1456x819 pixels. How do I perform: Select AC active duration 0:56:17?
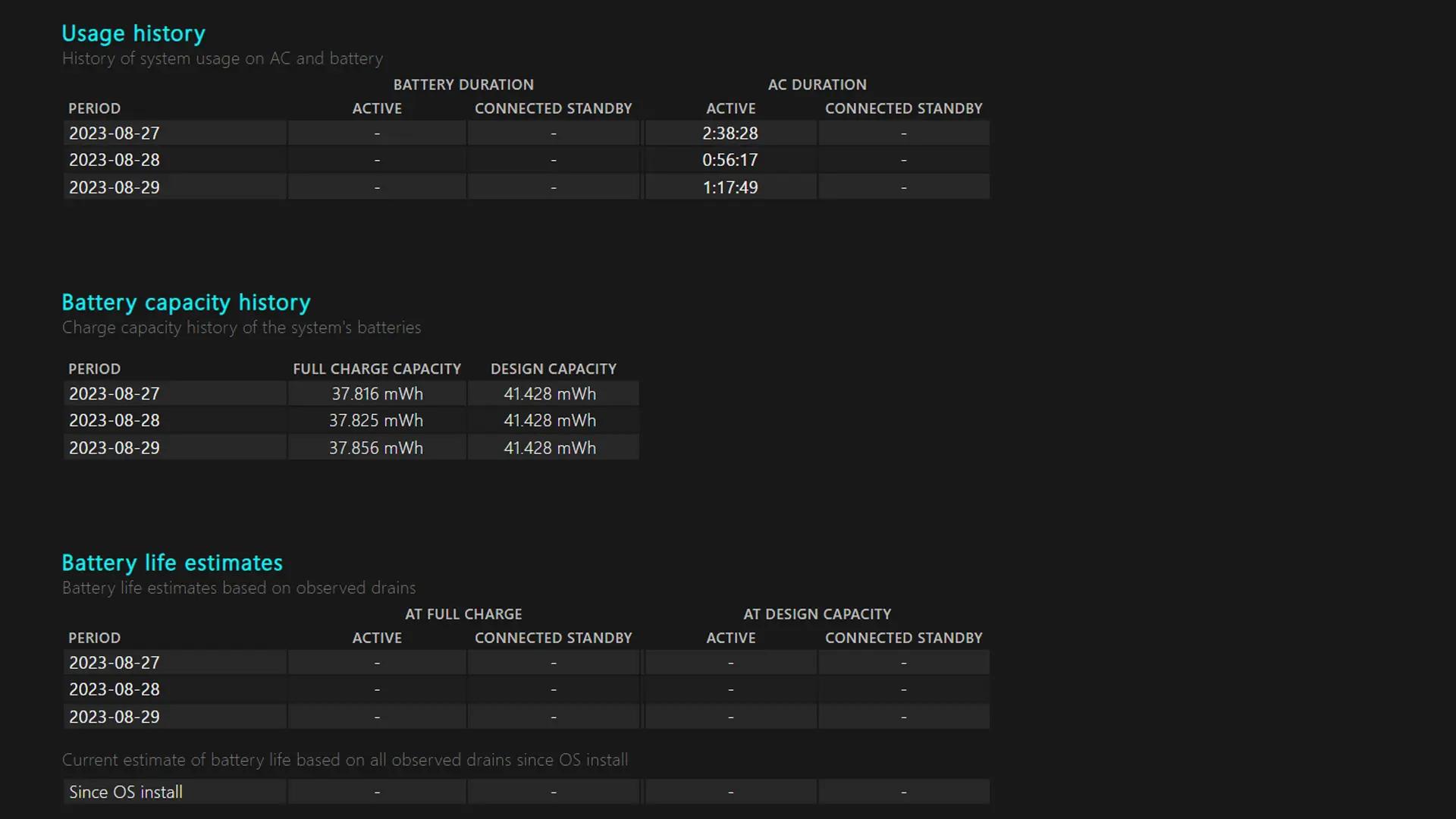click(x=730, y=160)
